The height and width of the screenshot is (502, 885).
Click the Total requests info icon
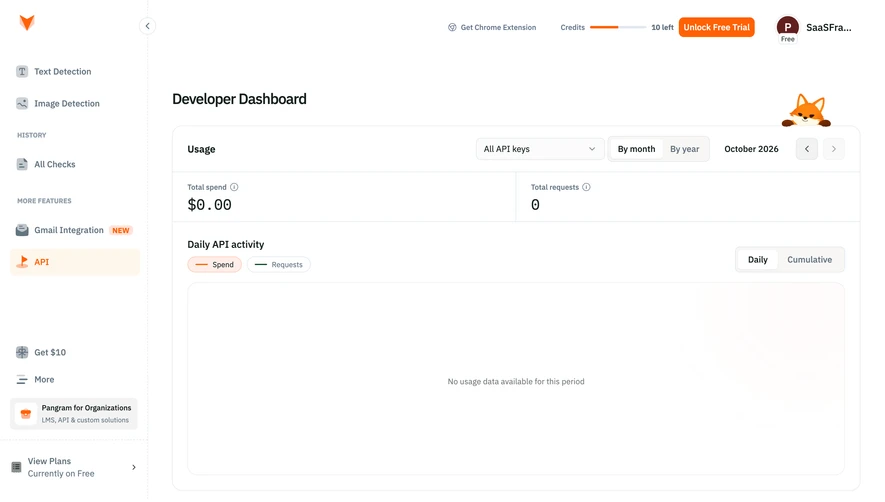(x=586, y=187)
